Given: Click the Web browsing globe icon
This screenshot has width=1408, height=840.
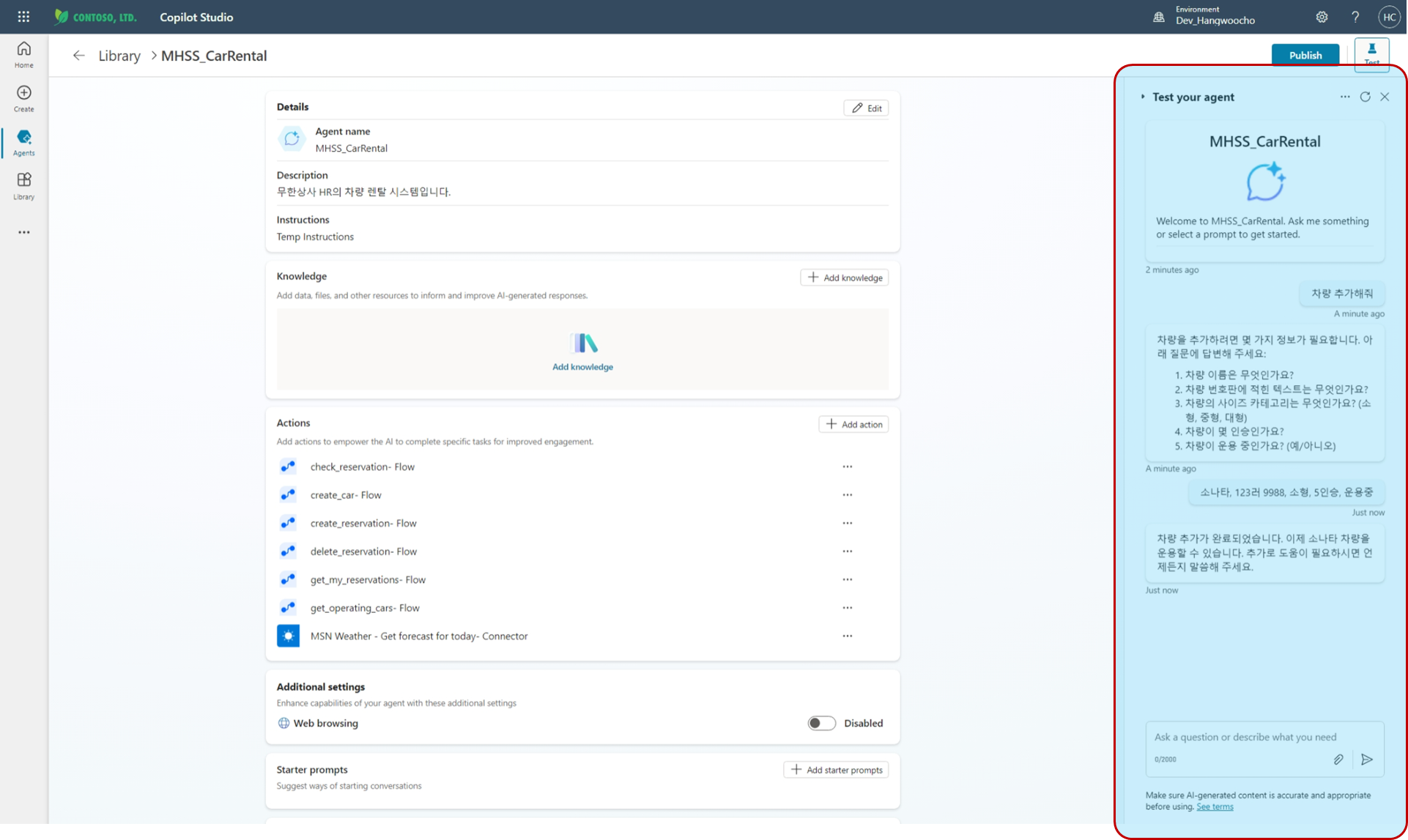Looking at the screenshot, I should pyautogui.click(x=284, y=723).
